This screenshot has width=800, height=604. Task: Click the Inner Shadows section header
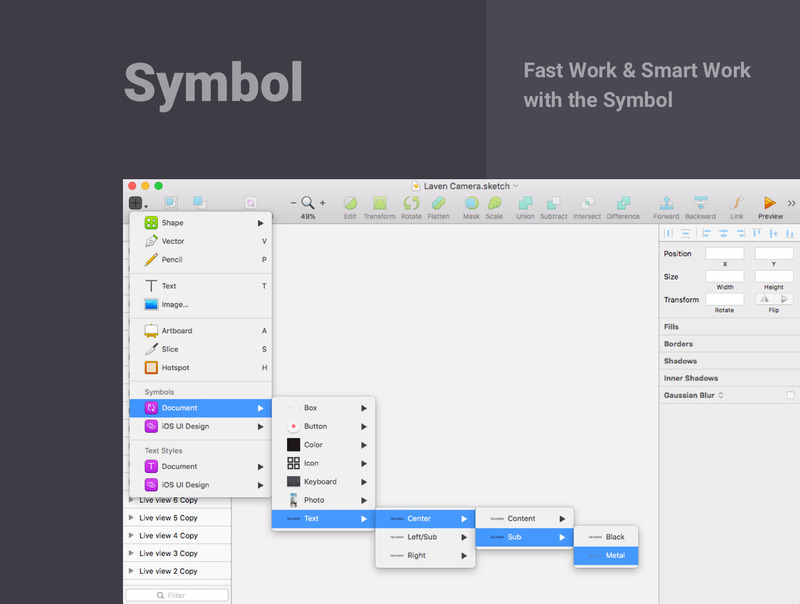[730, 378]
